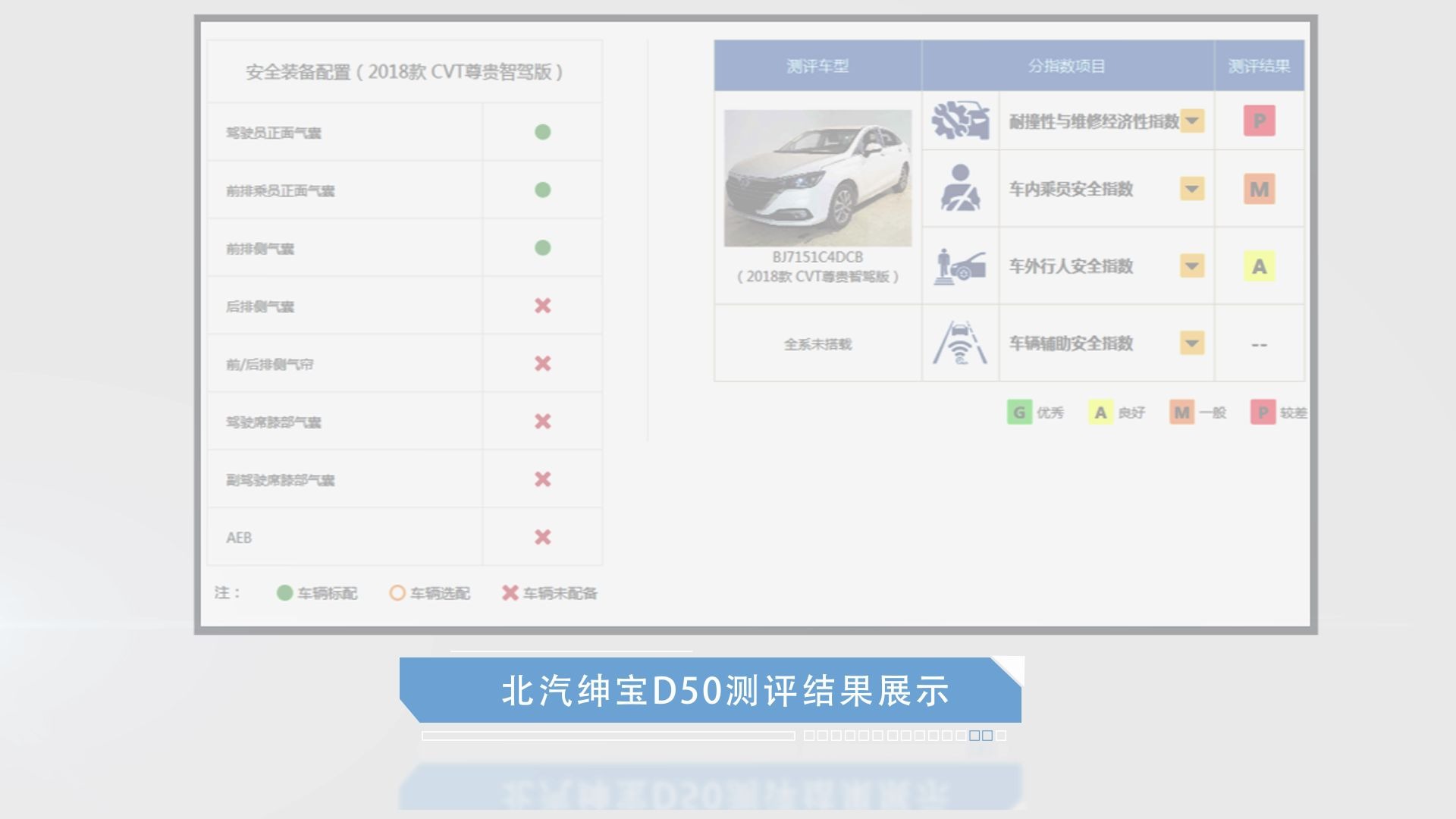Click the 后排侧气囊 row label

260,306
